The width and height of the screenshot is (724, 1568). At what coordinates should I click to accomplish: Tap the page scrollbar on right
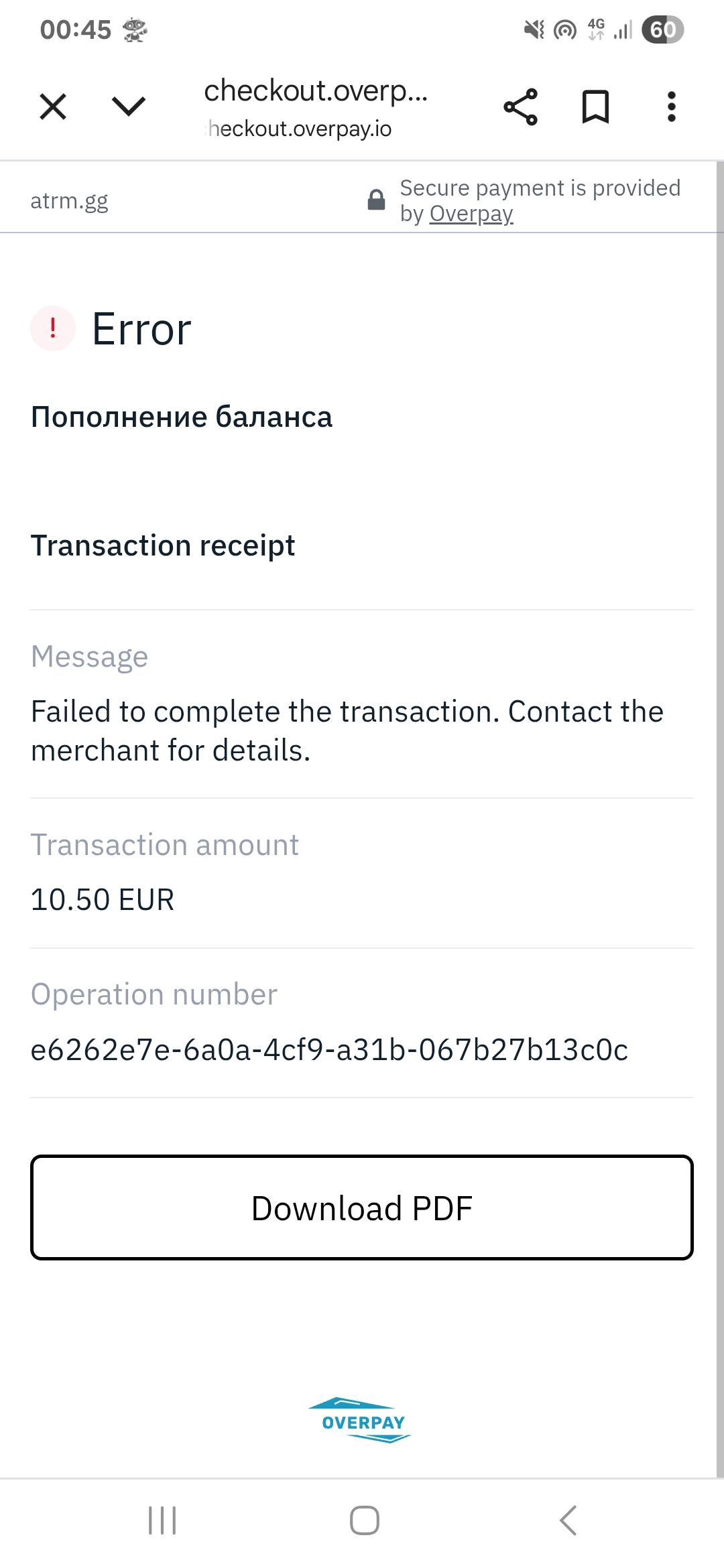tap(719, 804)
